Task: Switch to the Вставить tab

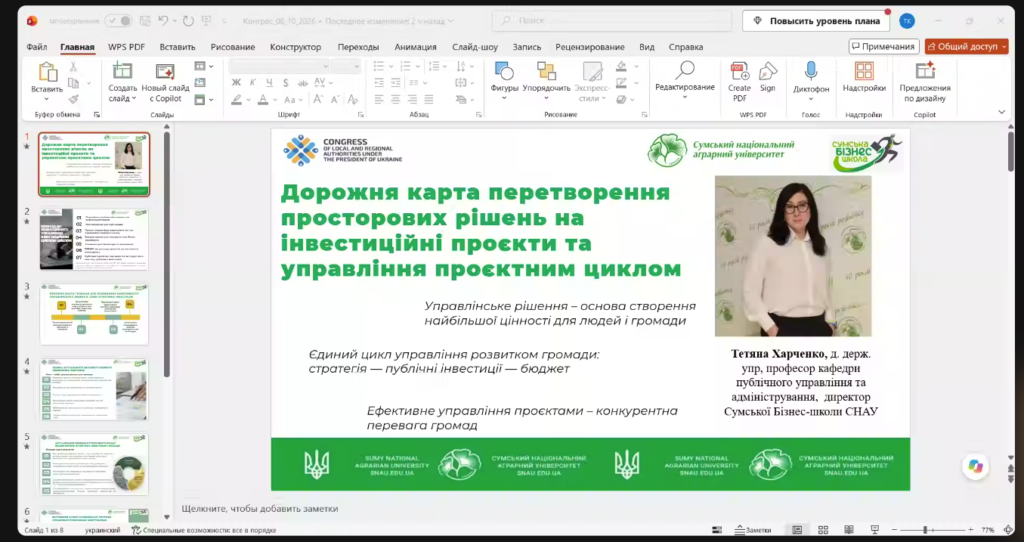Action: [x=177, y=47]
